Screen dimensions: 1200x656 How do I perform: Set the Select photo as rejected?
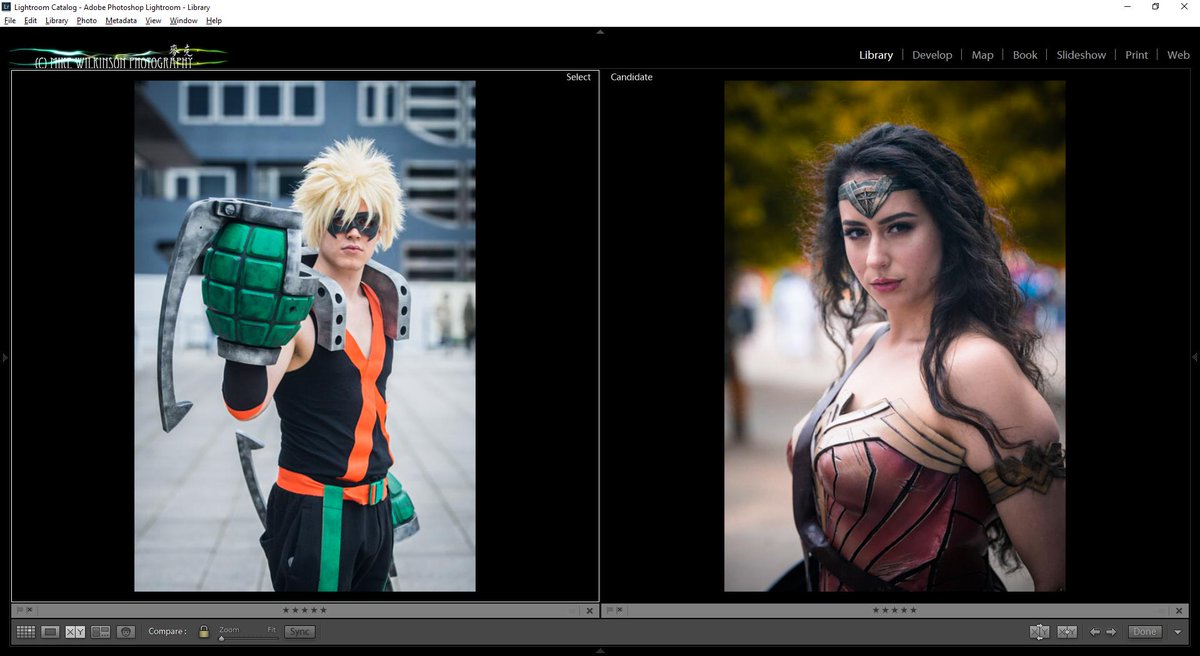29,610
